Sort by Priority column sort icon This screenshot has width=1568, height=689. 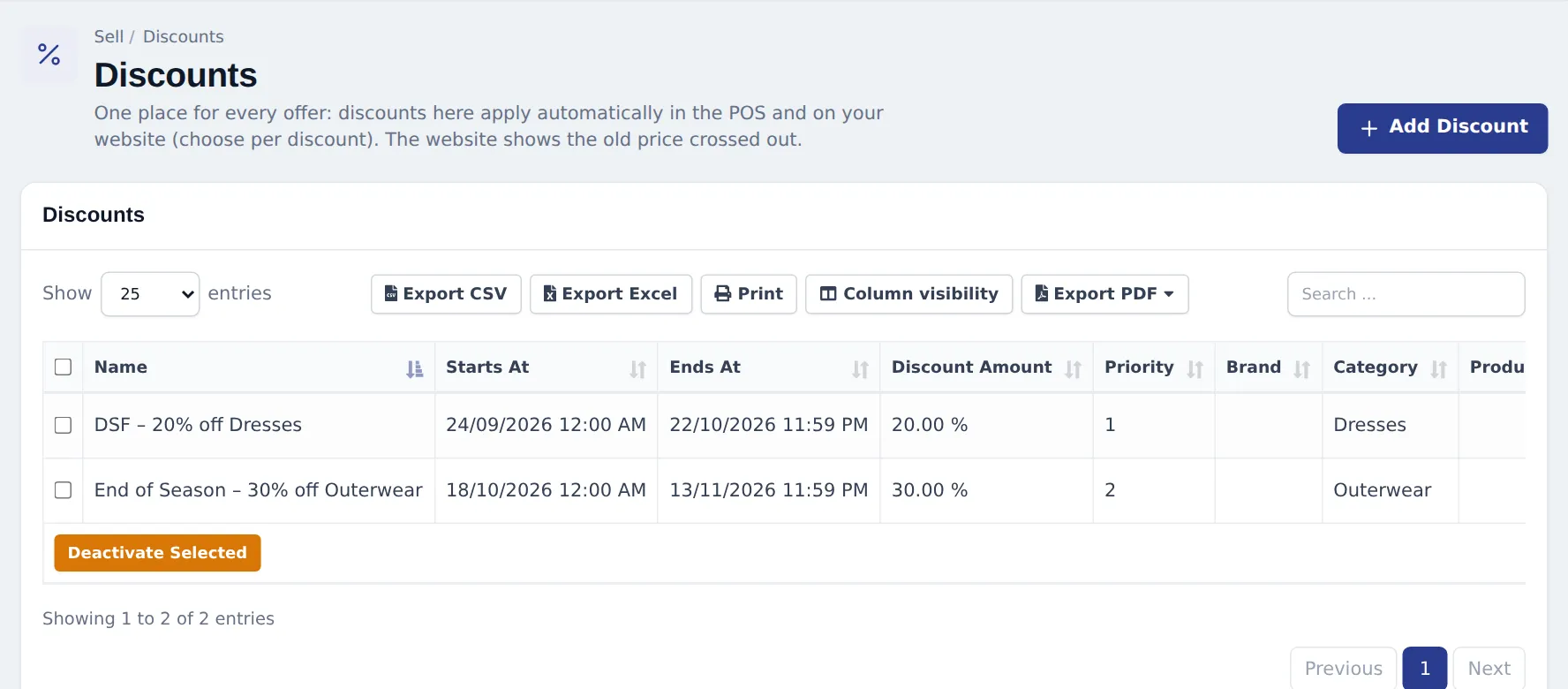(x=1195, y=369)
